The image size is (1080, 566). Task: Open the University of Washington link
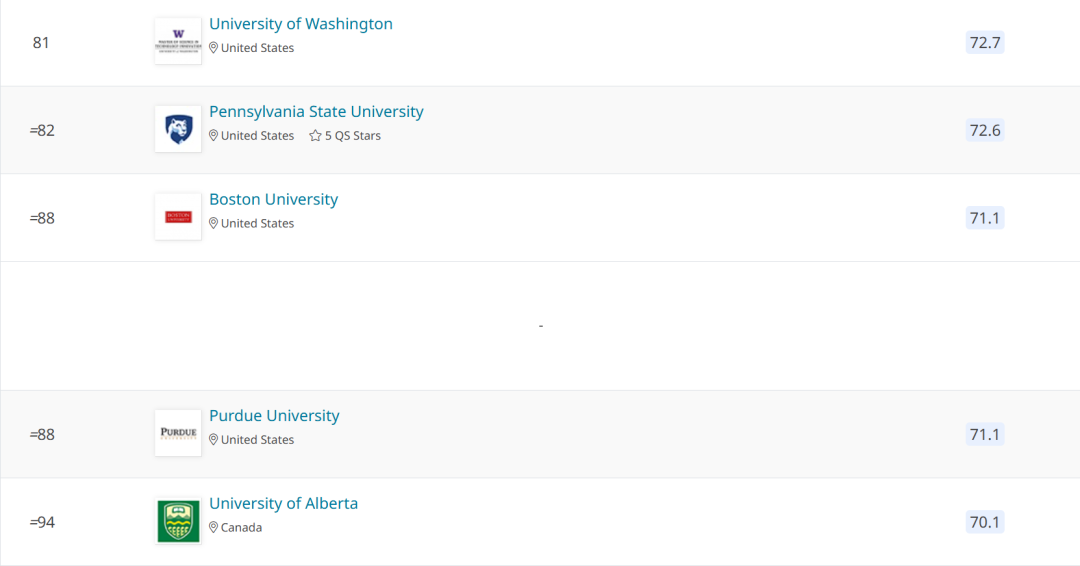[x=301, y=23]
